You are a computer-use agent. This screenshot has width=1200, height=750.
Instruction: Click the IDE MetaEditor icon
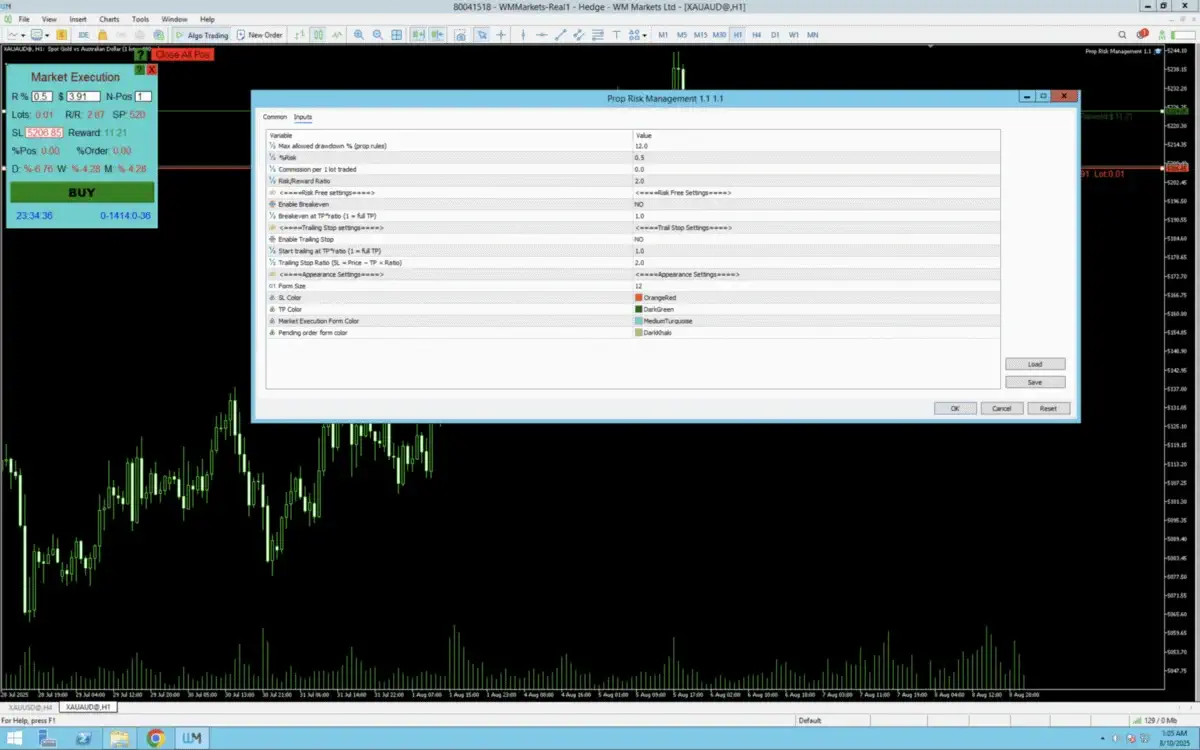click(x=84, y=35)
